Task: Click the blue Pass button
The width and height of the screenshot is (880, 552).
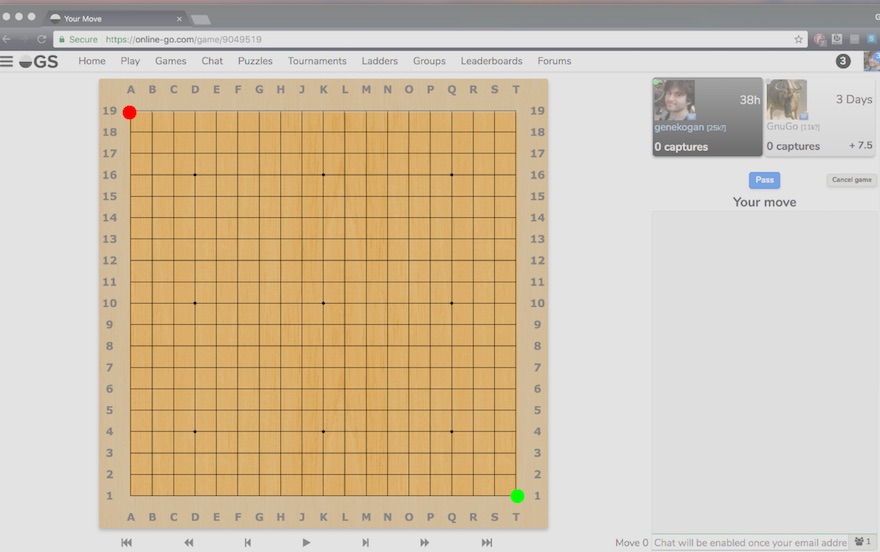Action: tap(764, 180)
